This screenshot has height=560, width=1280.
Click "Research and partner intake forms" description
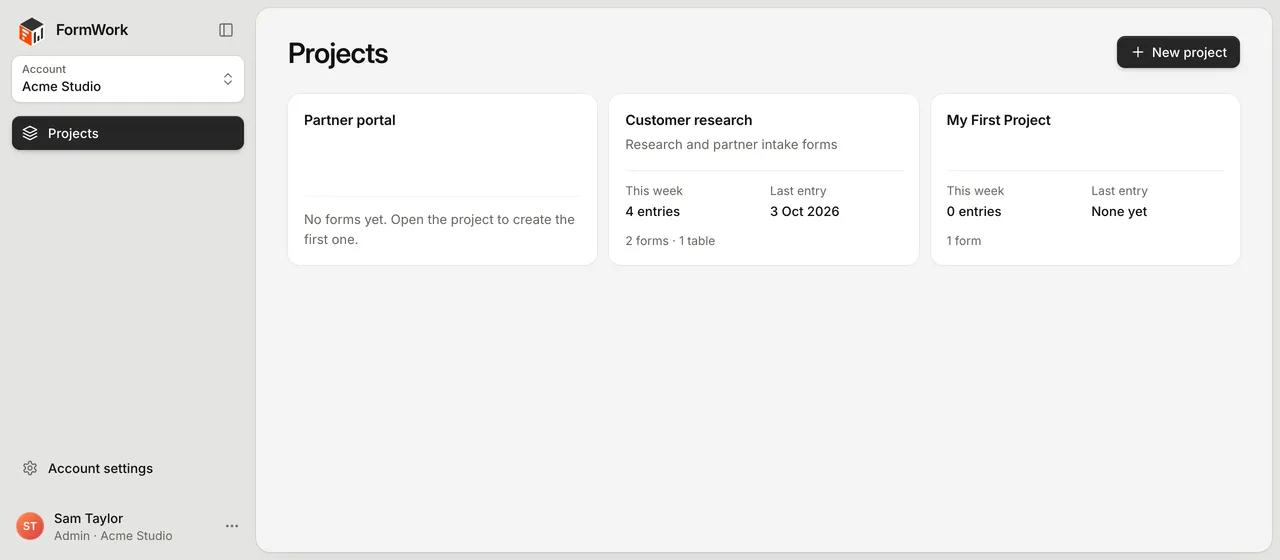point(731,144)
